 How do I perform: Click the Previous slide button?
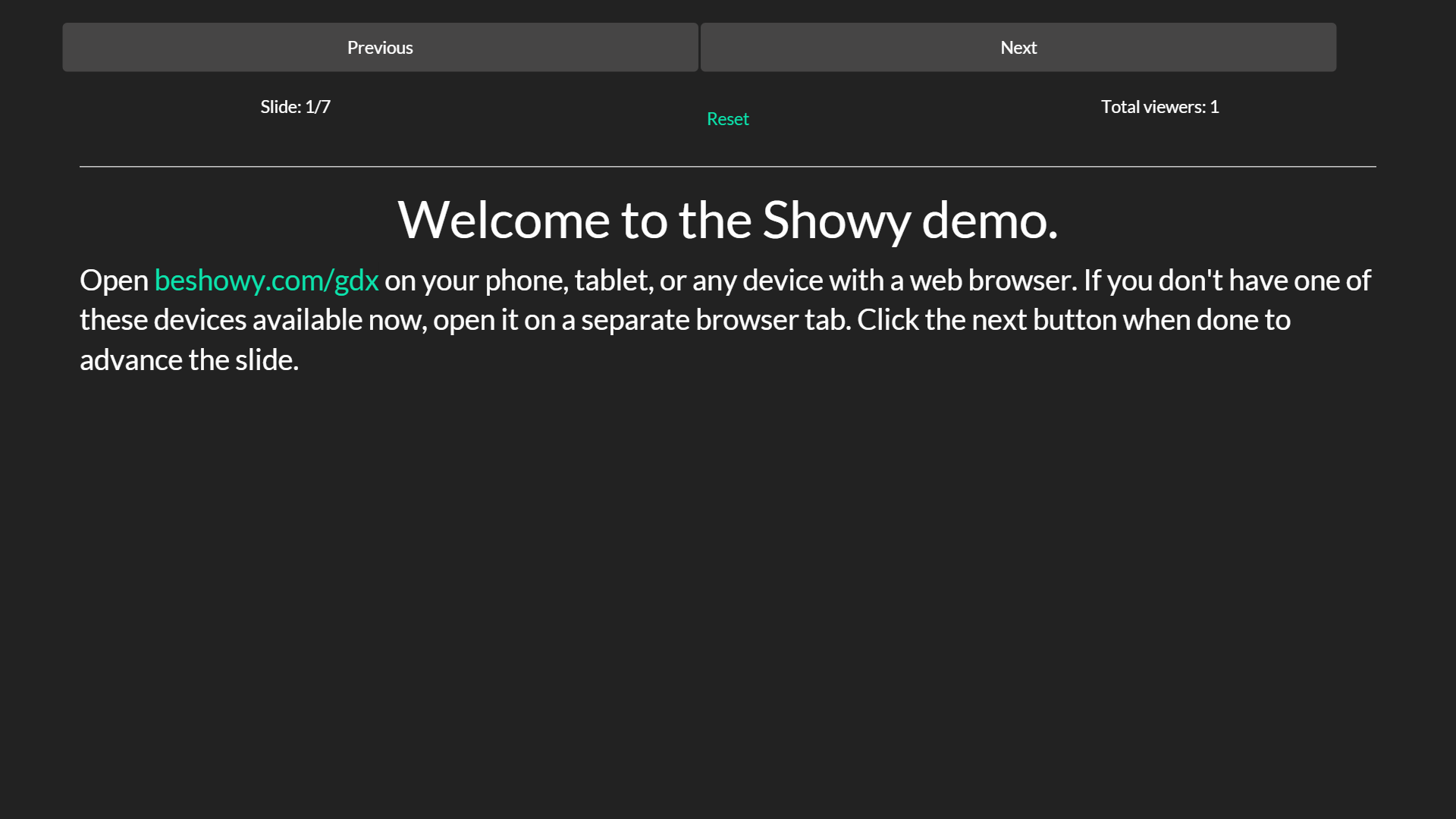(x=380, y=47)
